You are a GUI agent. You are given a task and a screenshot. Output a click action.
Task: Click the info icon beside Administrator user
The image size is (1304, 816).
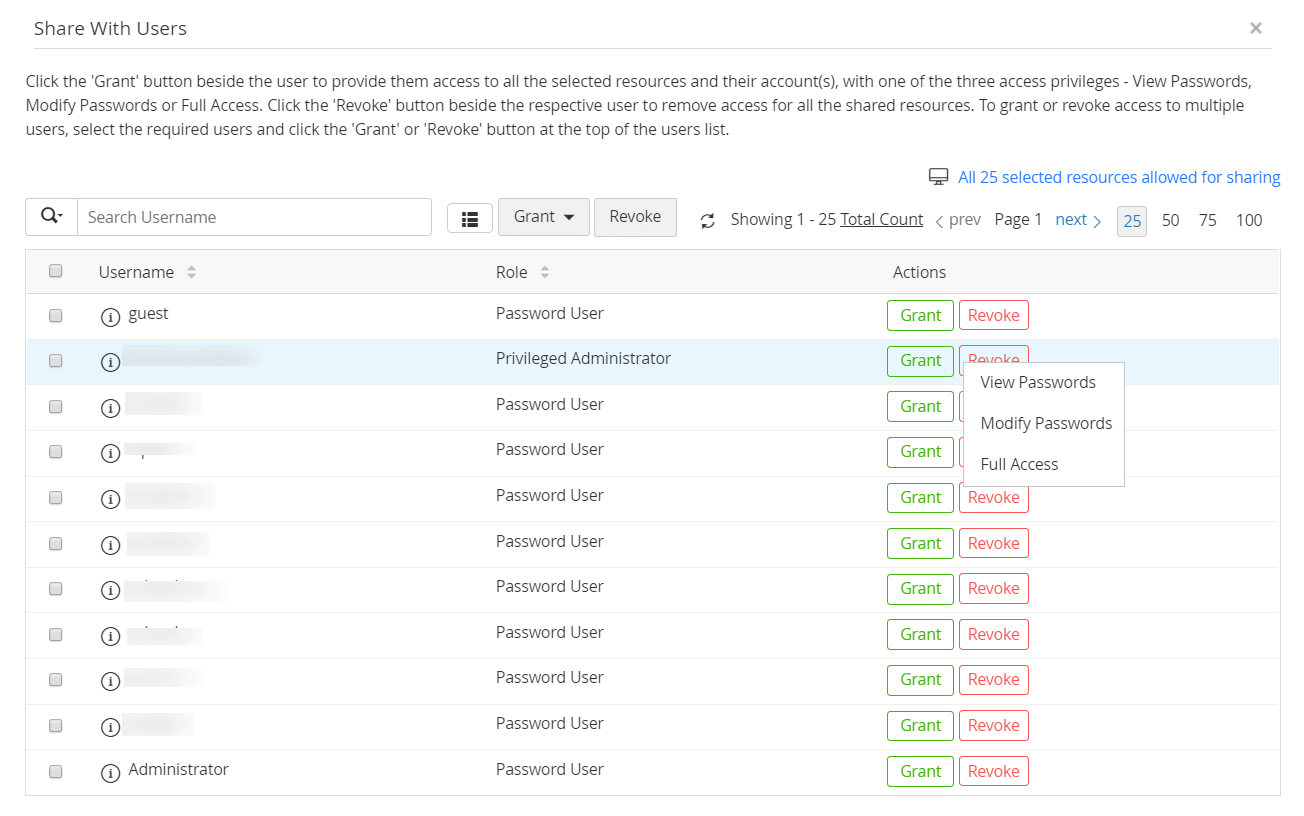point(111,773)
